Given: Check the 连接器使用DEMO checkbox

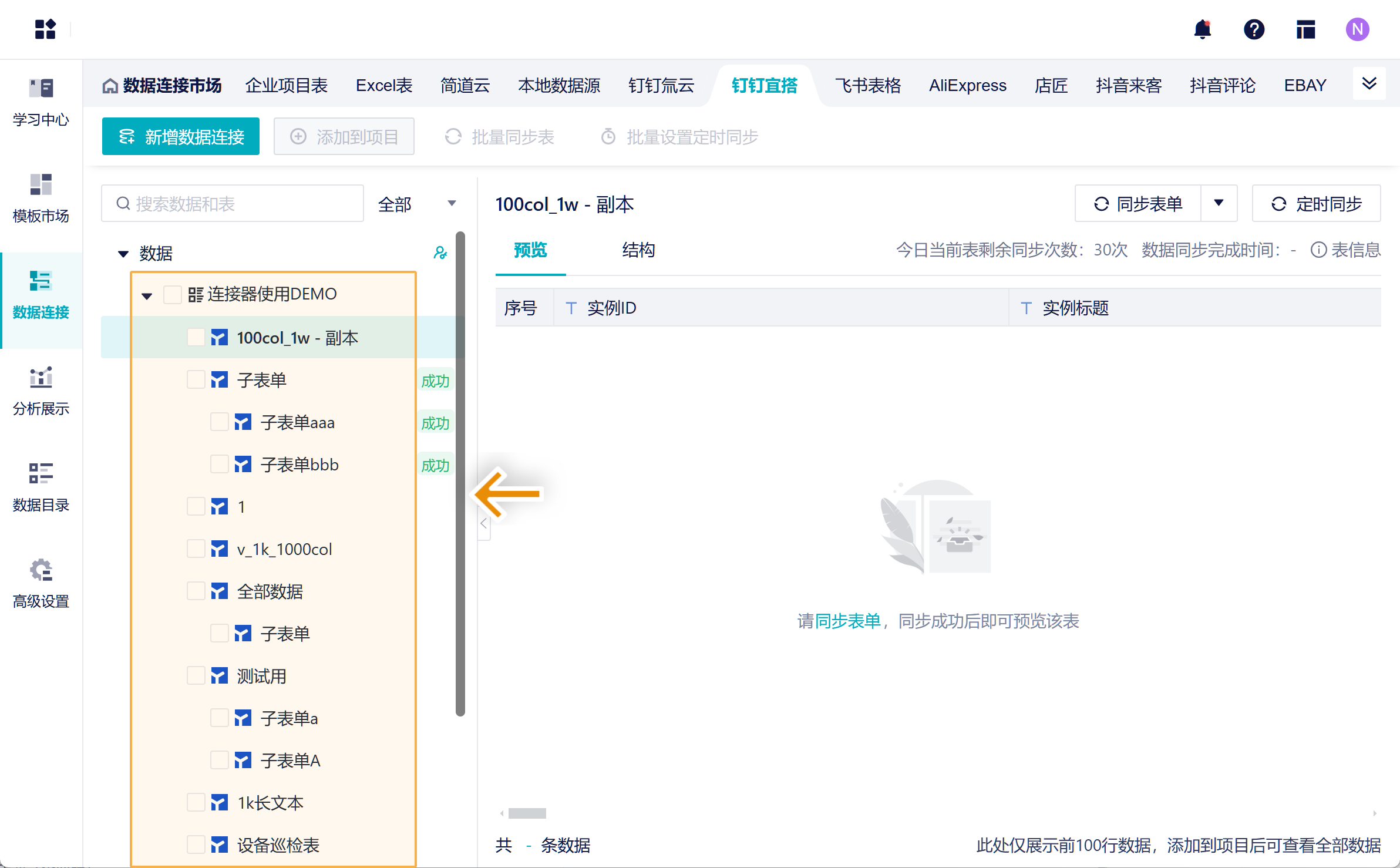Looking at the screenshot, I should (173, 294).
